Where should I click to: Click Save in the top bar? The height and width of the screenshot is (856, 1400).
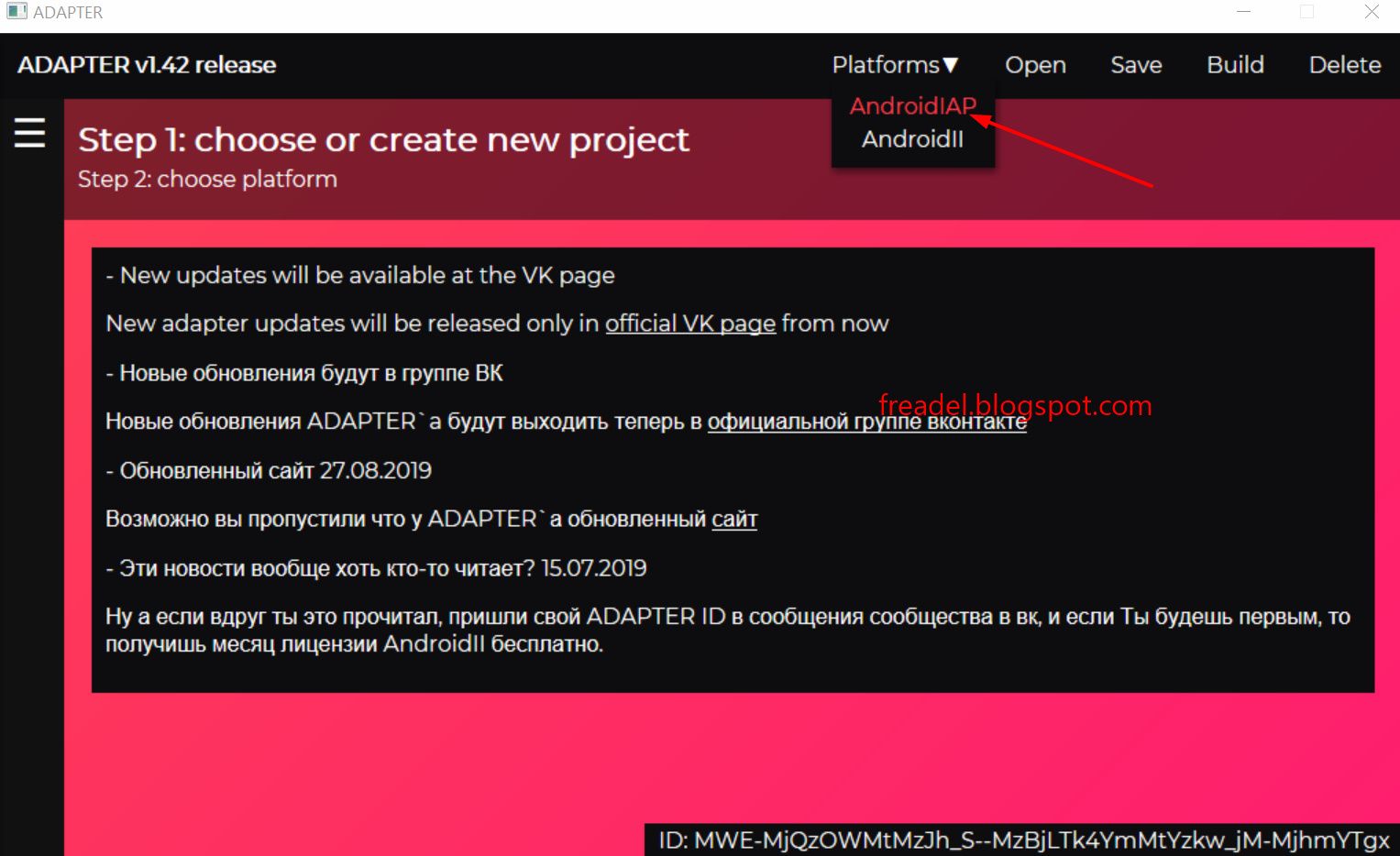[x=1136, y=65]
